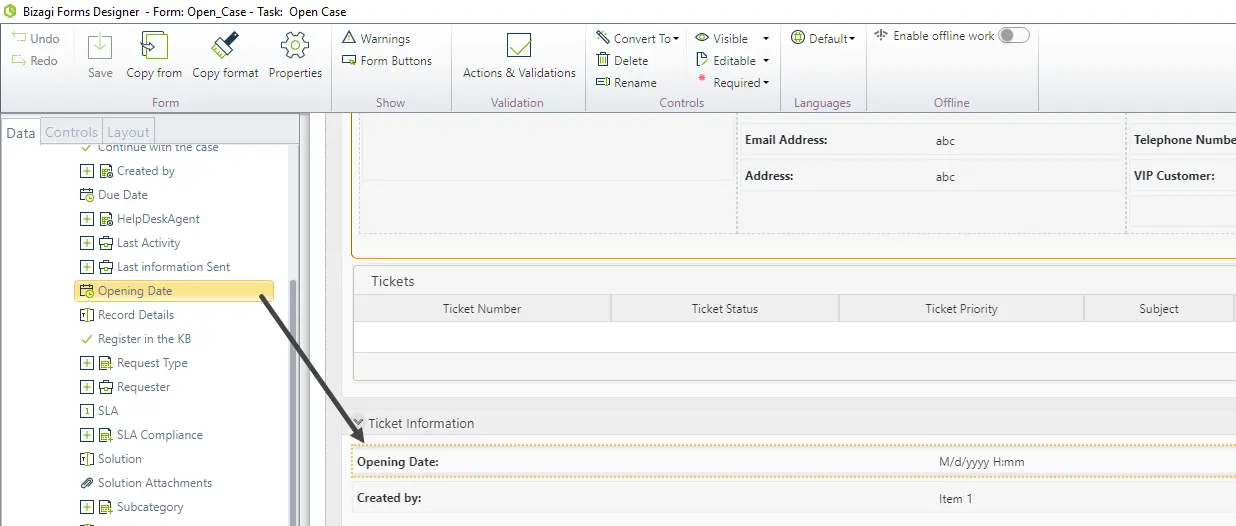The height and width of the screenshot is (526, 1236).
Task: Click the SLA Compliance entity icon
Action: click(106, 435)
